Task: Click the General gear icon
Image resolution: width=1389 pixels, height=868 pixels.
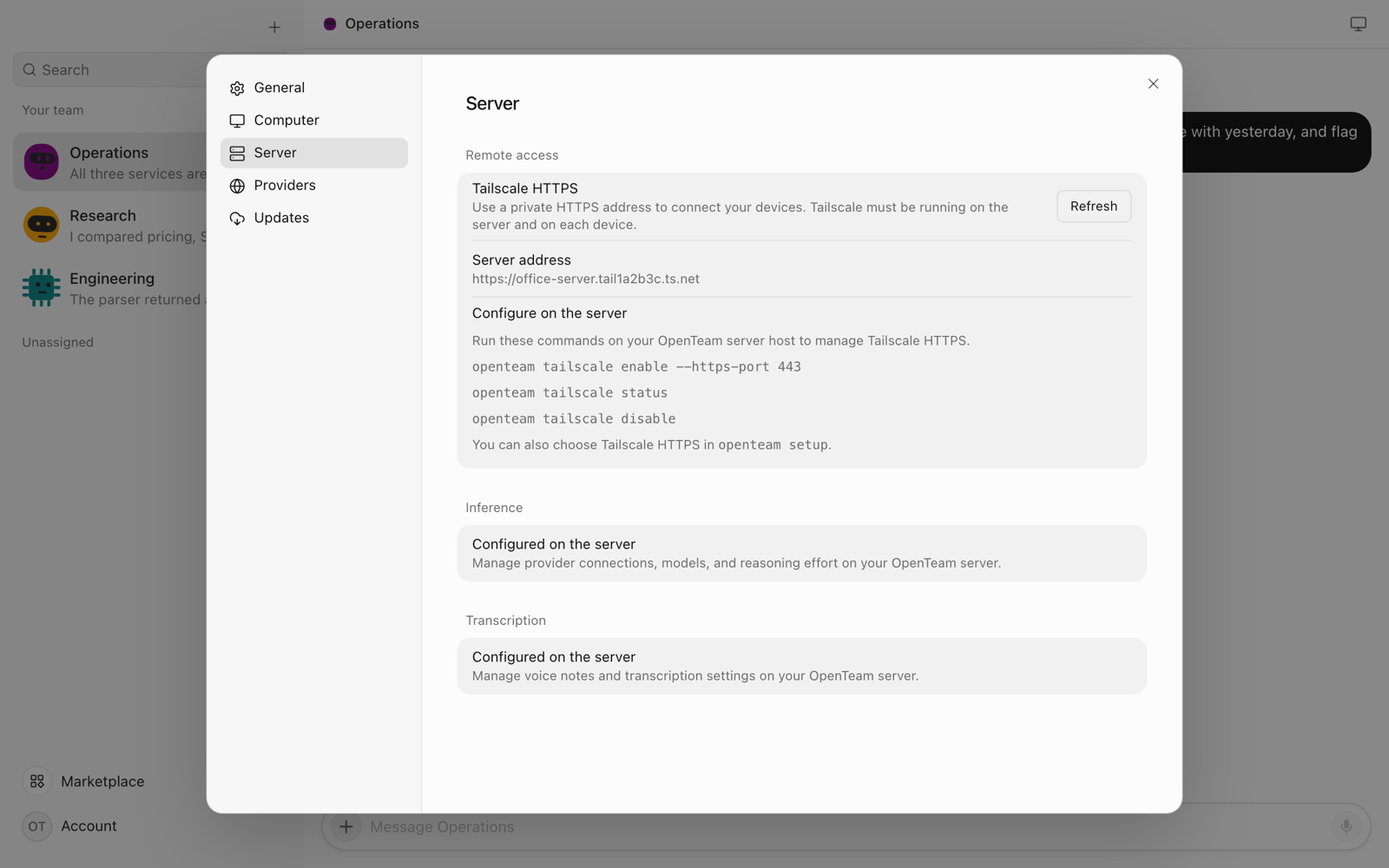Action: point(237,89)
